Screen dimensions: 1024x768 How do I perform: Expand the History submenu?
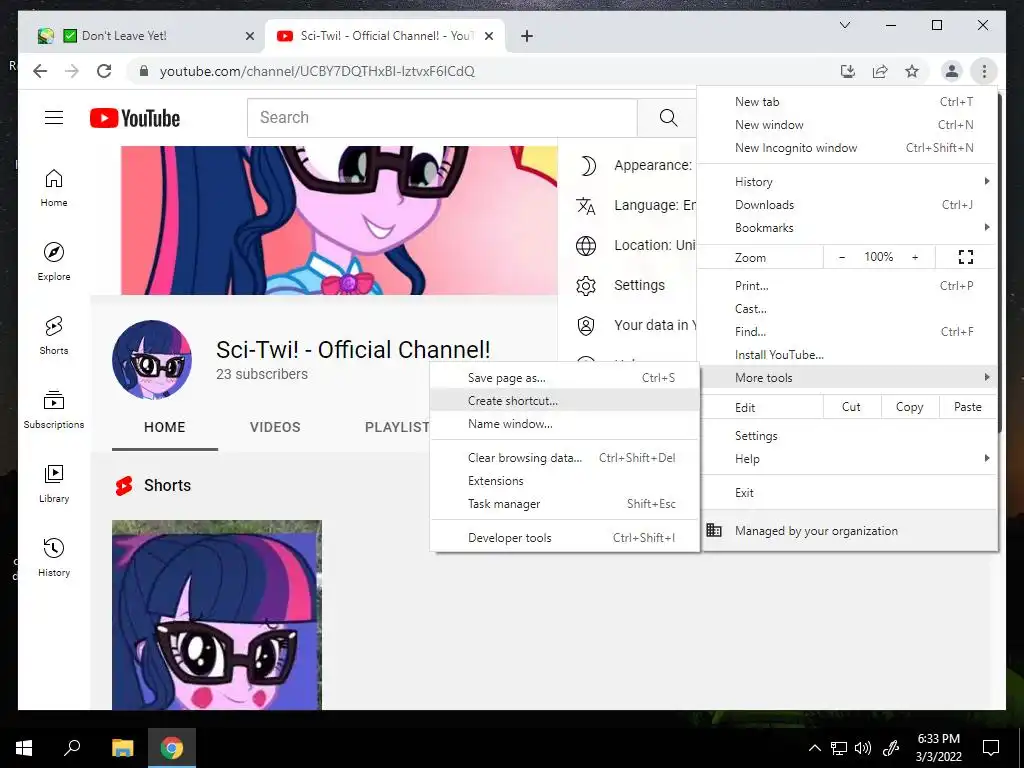tap(847, 182)
